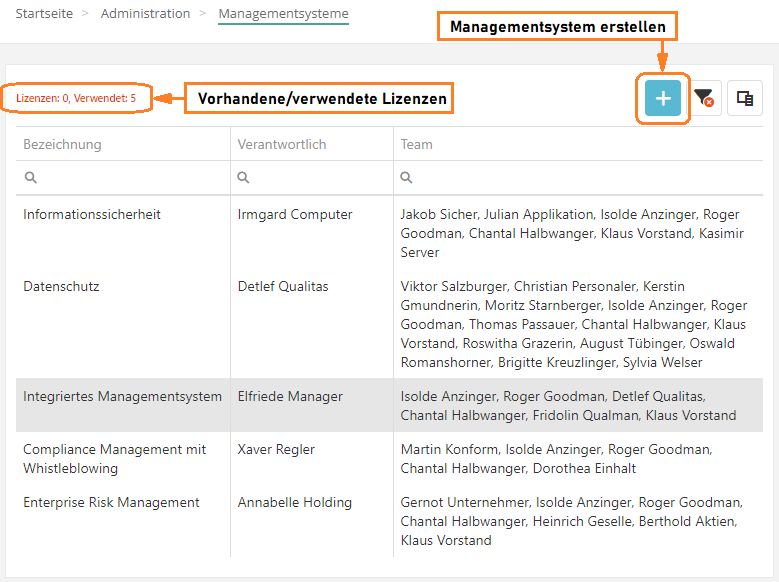
Task: Select the Informationssicherheit row
Action: pos(92,214)
